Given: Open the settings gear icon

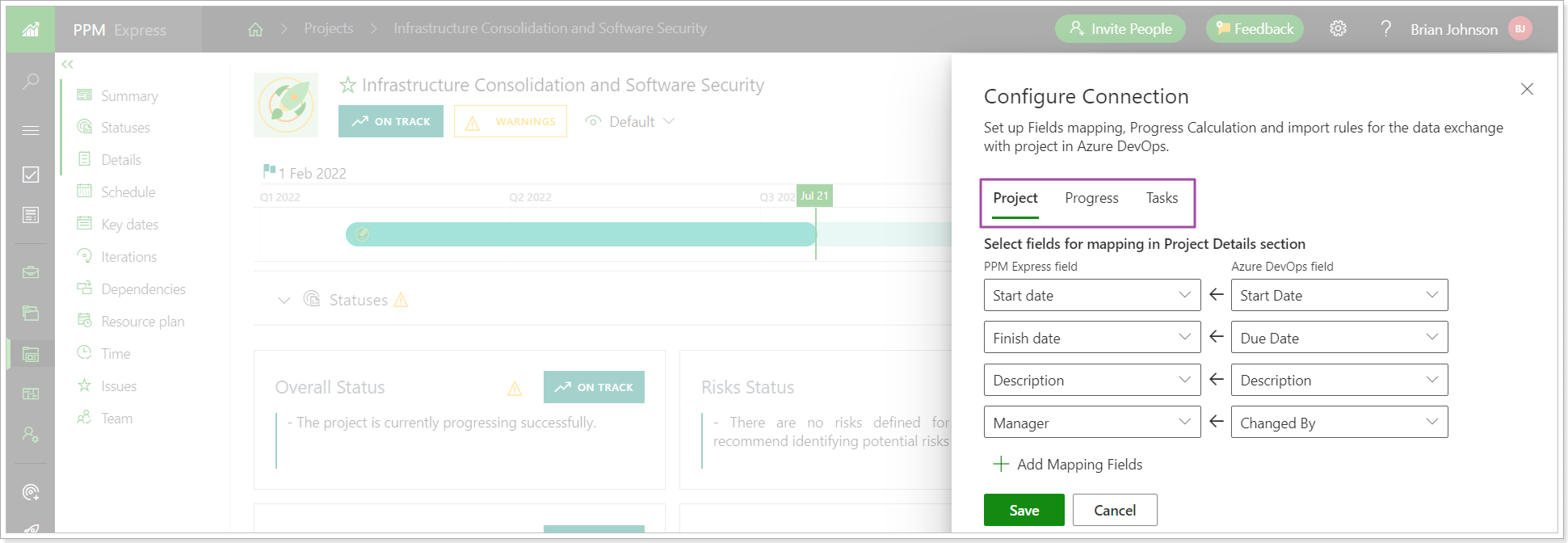Looking at the screenshot, I should [x=1338, y=28].
